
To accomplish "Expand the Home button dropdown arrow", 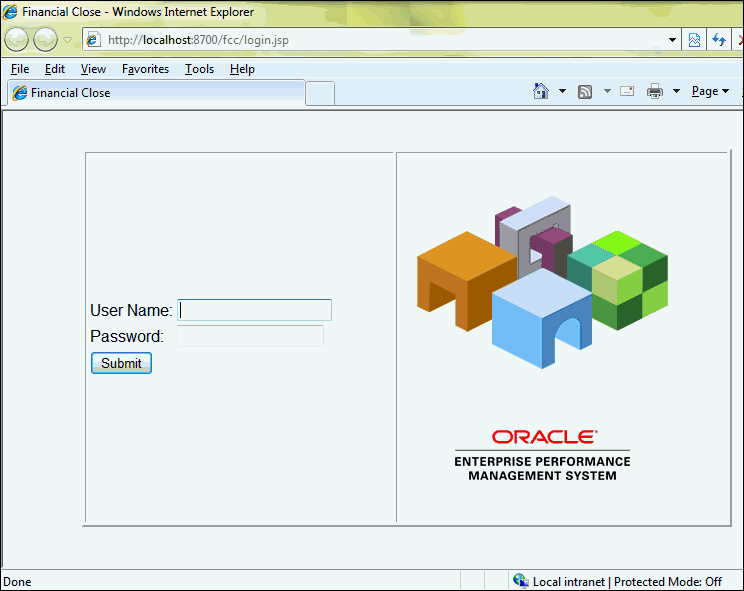I will pyautogui.click(x=562, y=91).
